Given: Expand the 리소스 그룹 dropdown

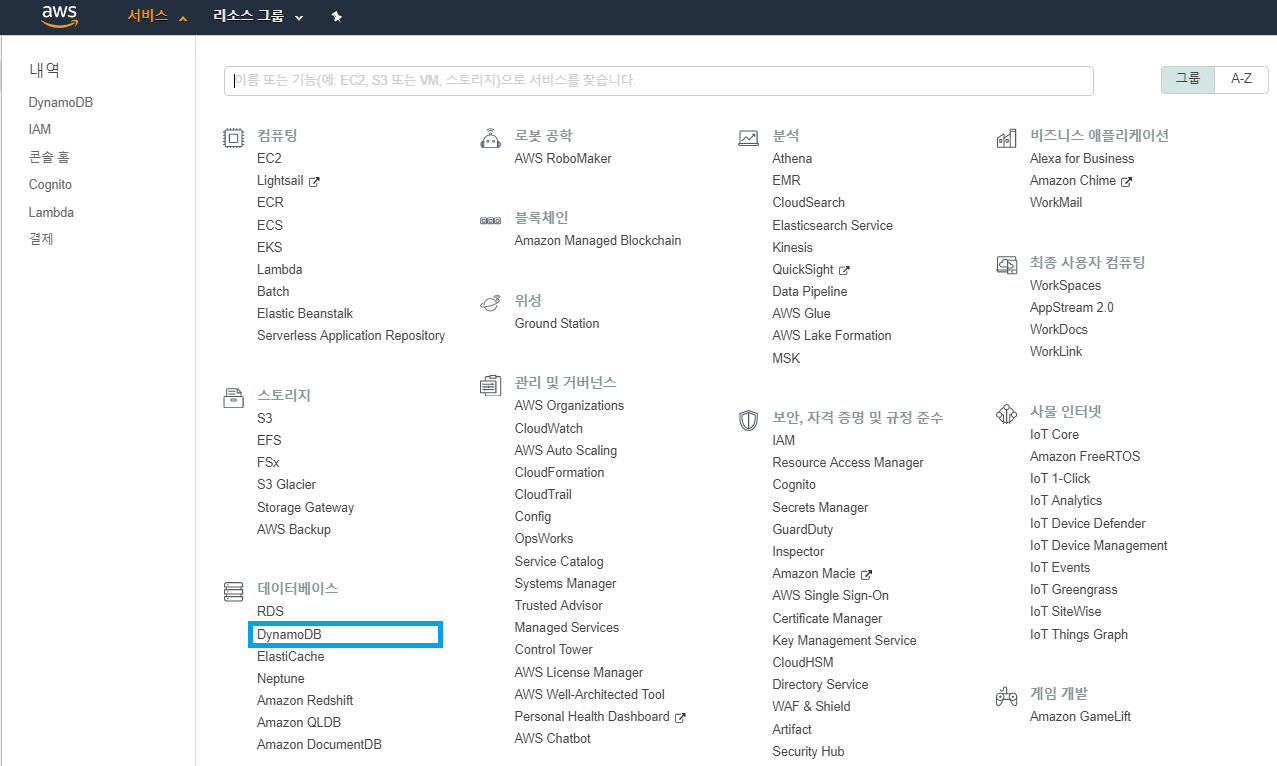Looking at the screenshot, I should (258, 17).
